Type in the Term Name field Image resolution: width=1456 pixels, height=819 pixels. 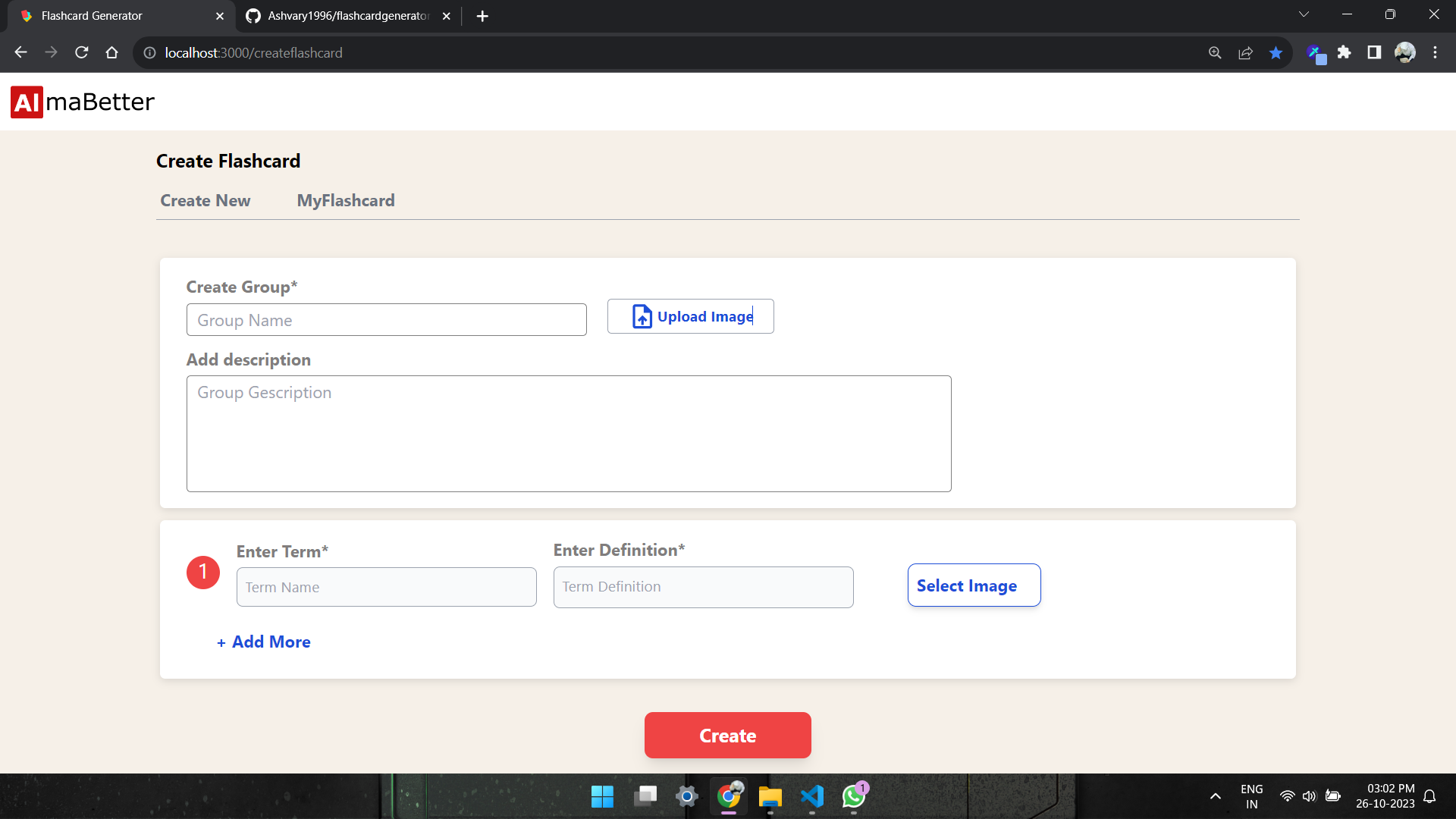(x=386, y=586)
